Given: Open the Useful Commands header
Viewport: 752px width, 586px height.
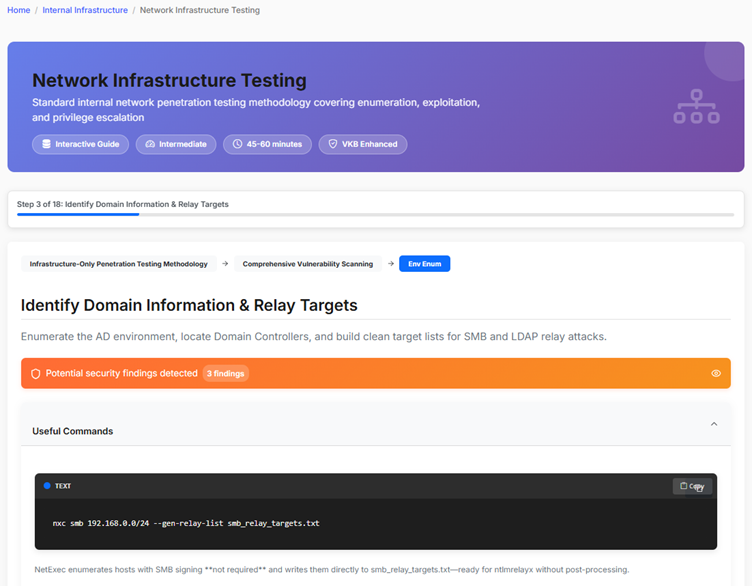Looking at the screenshot, I should (x=72, y=431).
